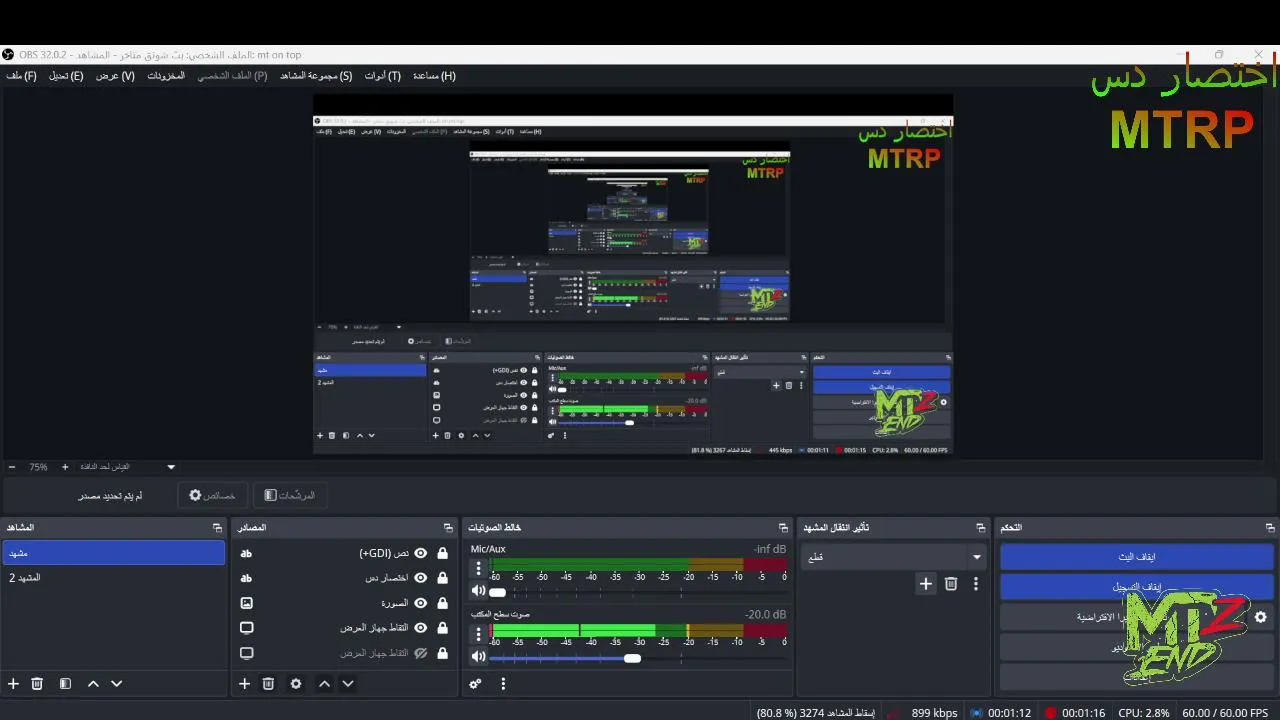Click the image icon of الصورة source

tap(247, 603)
